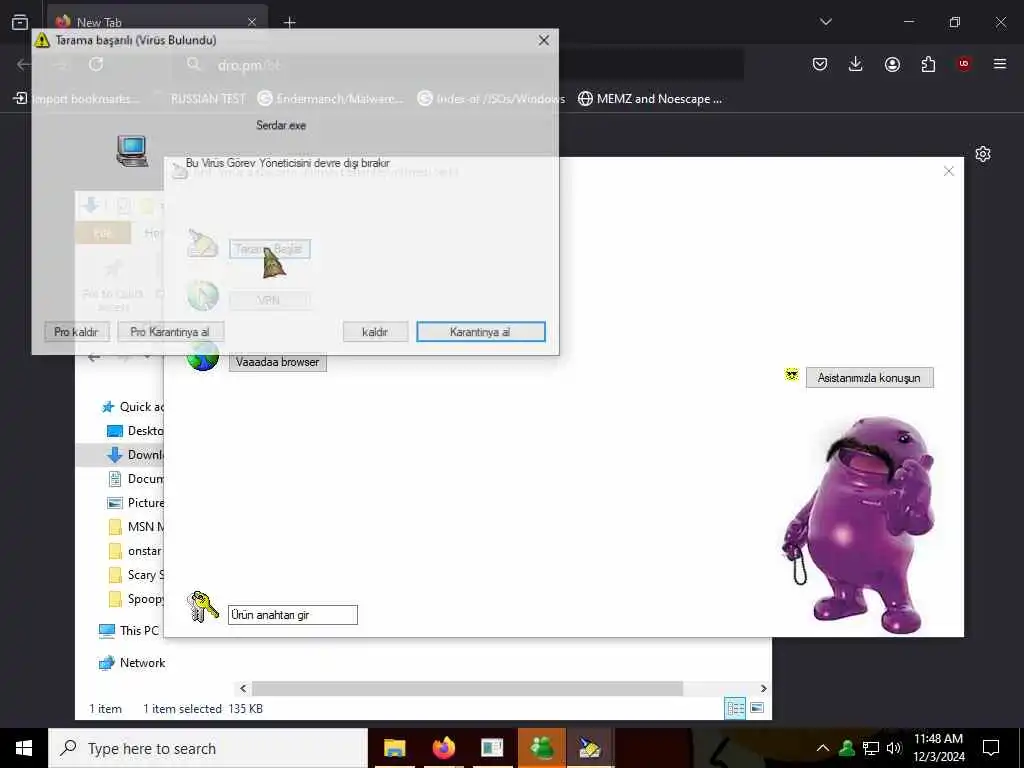Open the Firefox account icon
The width and height of the screenshot is (1024, 768).
(892, 64)
